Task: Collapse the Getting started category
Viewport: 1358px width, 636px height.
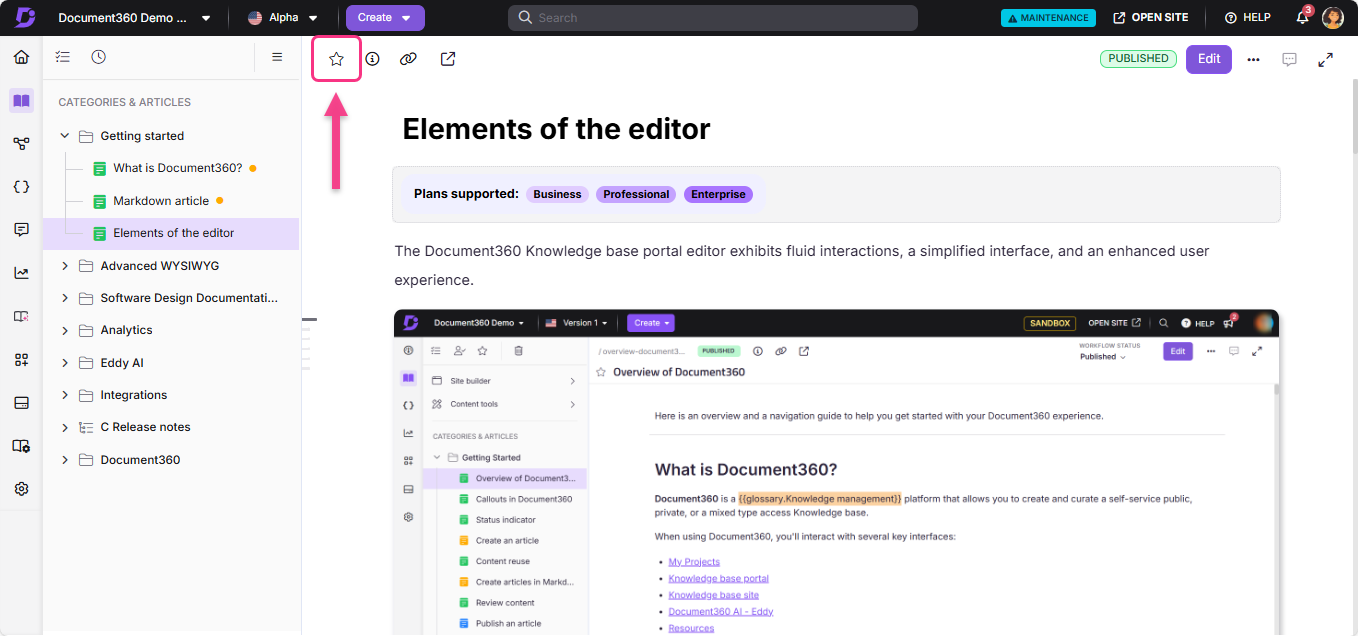Action: pyautogui.click(x=65, y=135)
